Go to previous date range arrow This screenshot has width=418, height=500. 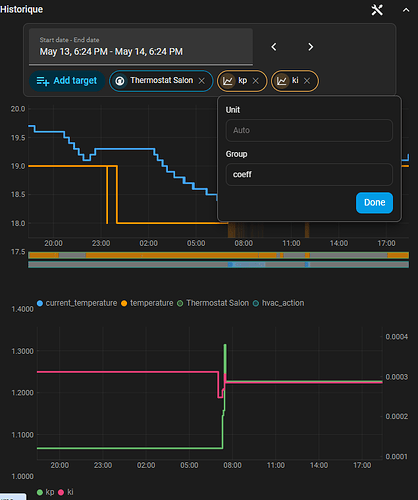pos(274,47)
